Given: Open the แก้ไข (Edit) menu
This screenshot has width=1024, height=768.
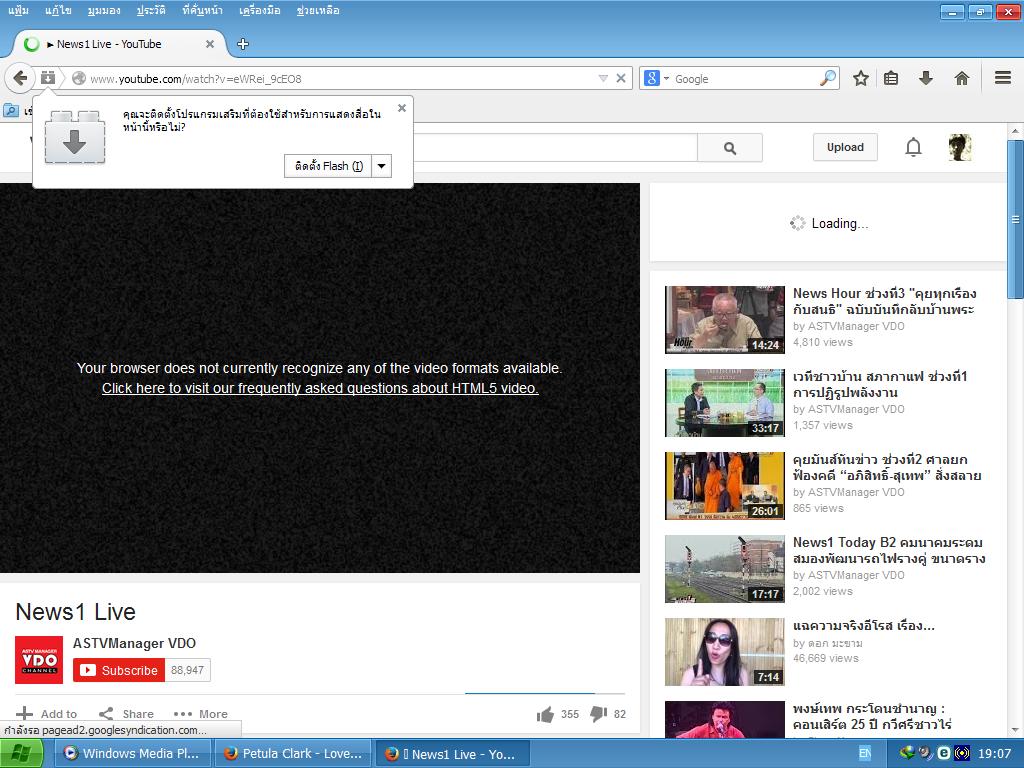Looking at the screenshot, I should [x=58, y=10].
